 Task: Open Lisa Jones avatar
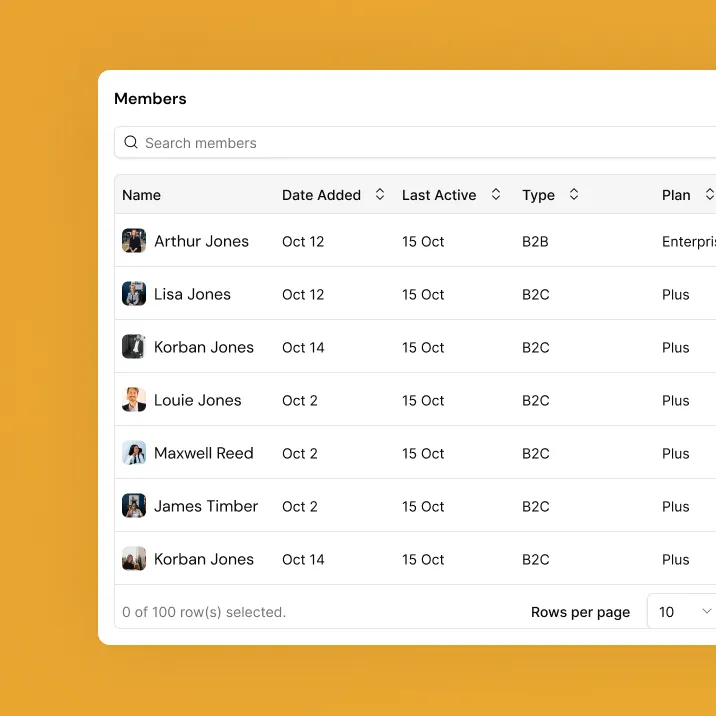pos(134,294)
